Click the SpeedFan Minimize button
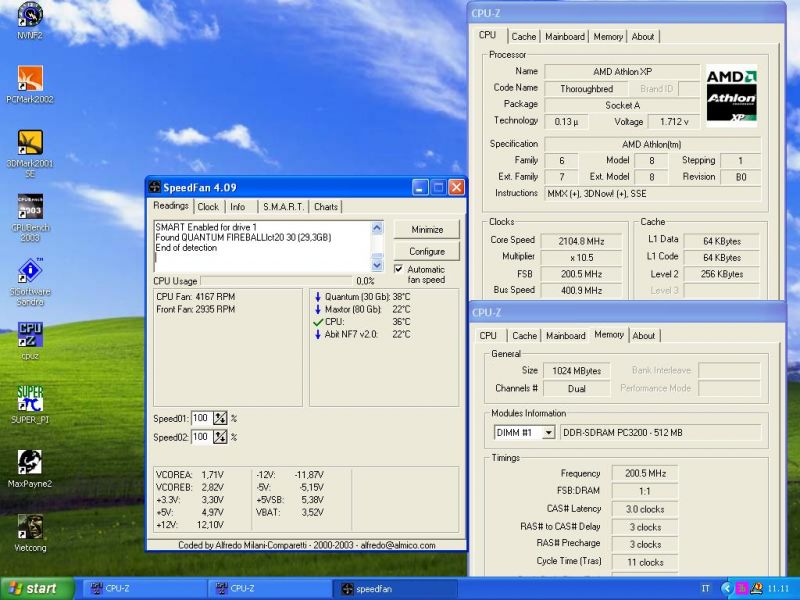The height and width of the screenshot is (600, 800). click(427, 230)
